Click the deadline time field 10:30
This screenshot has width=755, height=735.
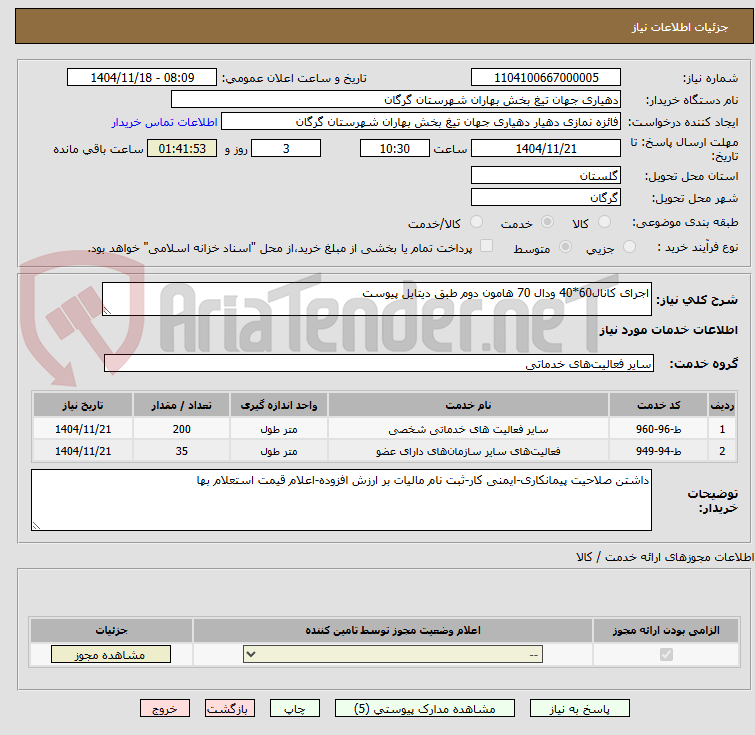[395, 148]
